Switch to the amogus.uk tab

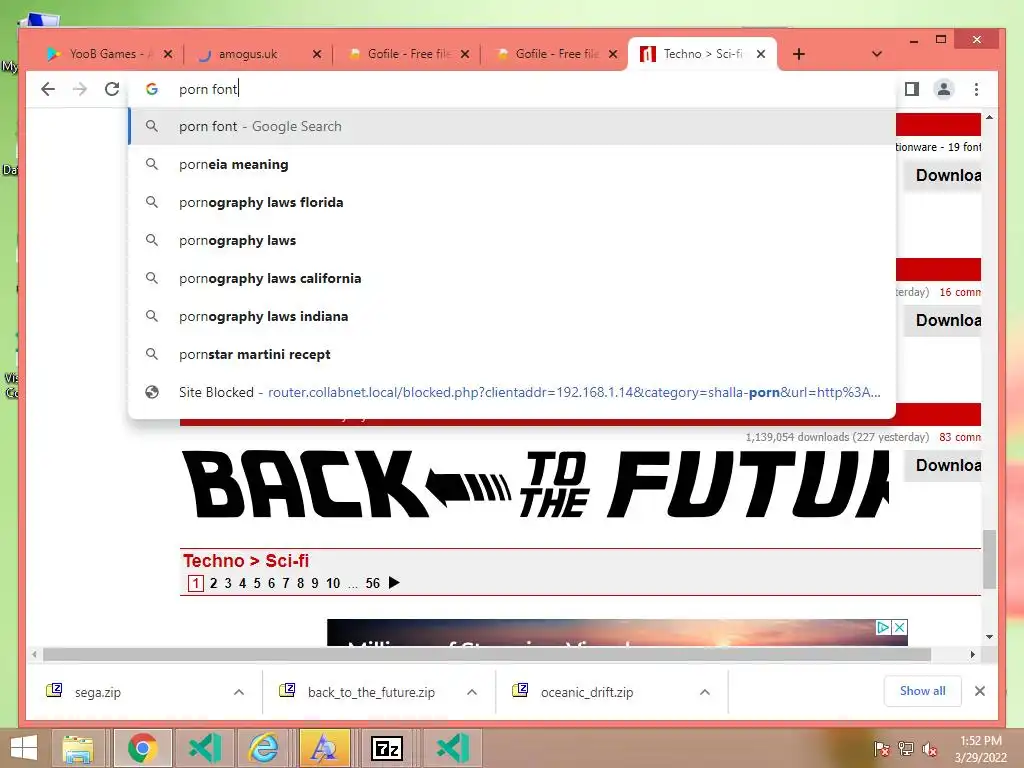pos(248,54)
